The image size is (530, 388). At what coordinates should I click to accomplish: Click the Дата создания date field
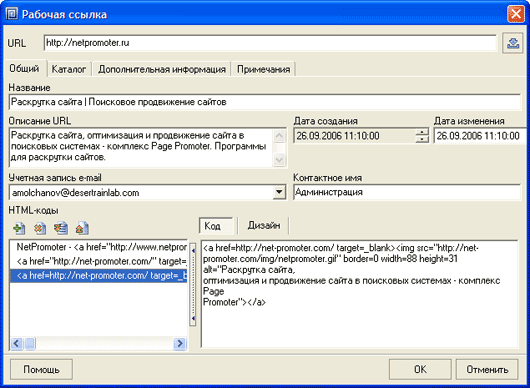[355, 136]
